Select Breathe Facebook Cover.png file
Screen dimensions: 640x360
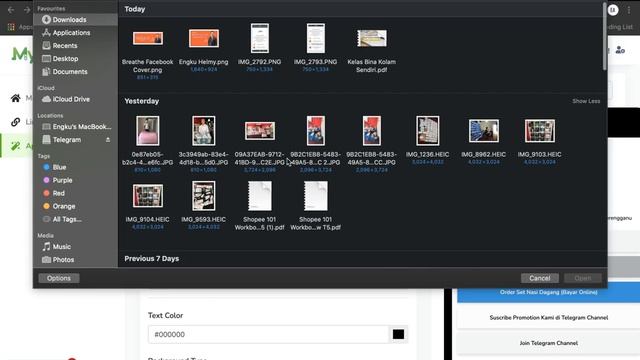tap(147, 39)
